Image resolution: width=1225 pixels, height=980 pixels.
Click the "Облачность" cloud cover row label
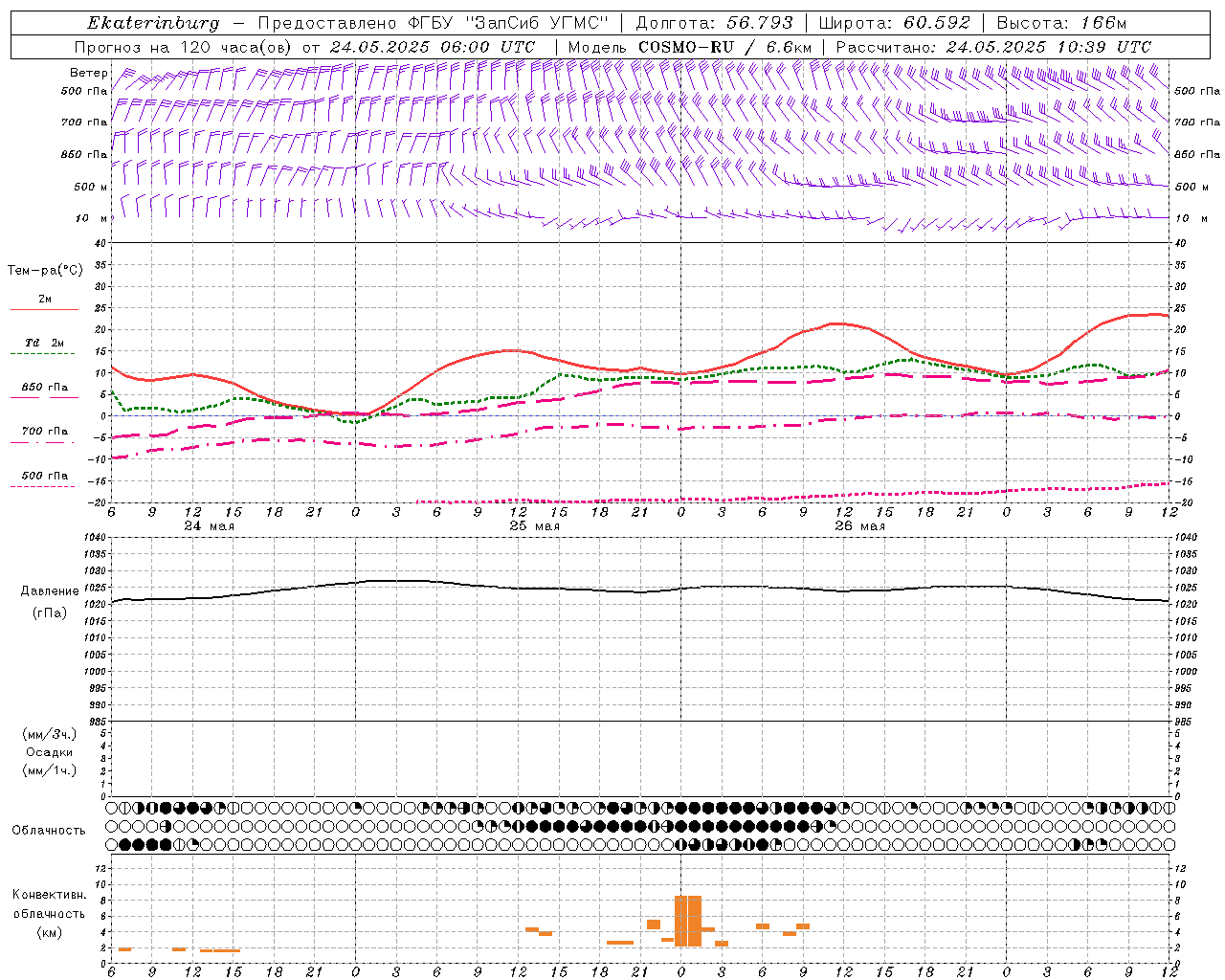point(49,831)
